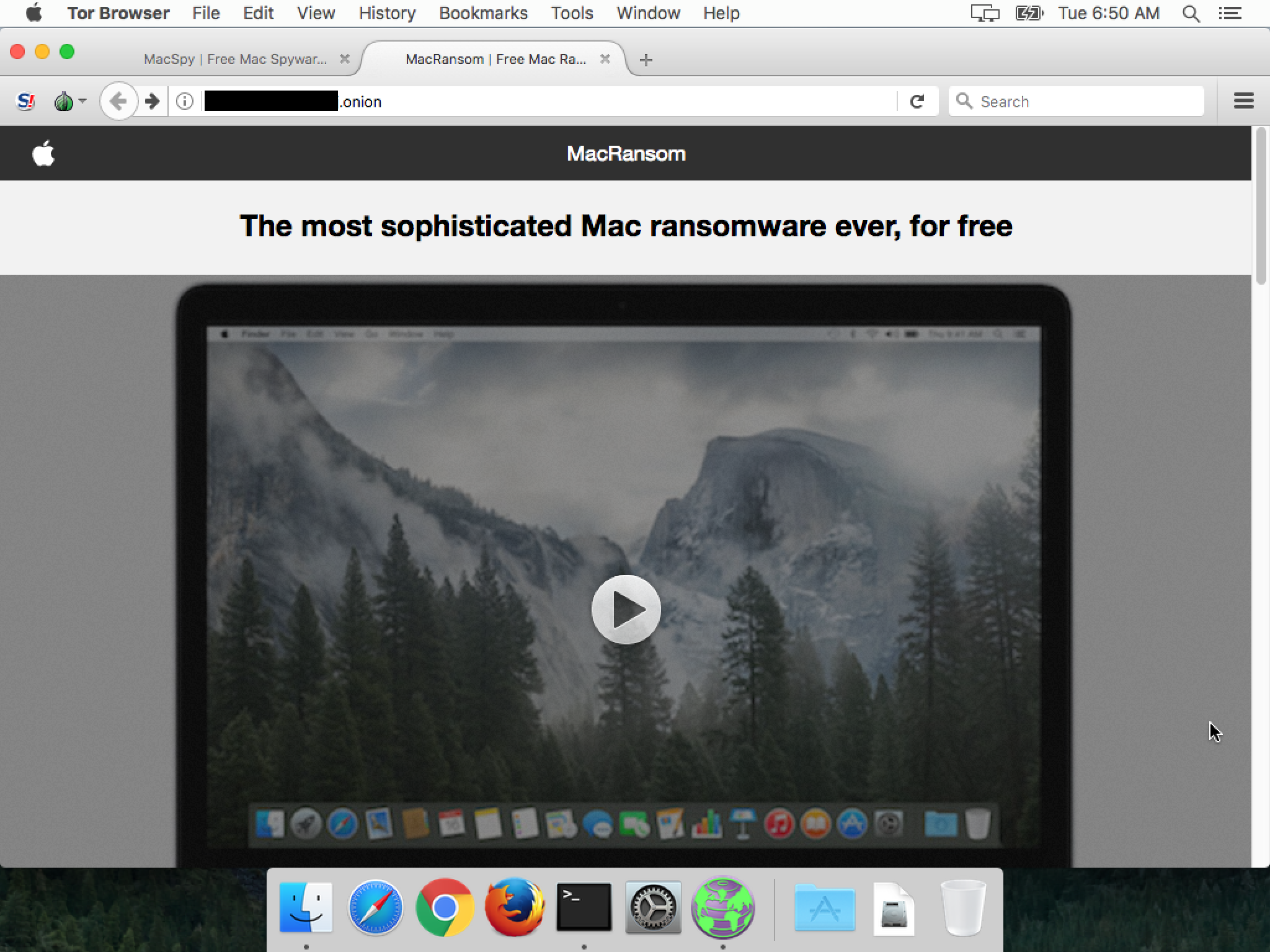1270x952 pixels.
Task: Open the File menu
Action: click(206, 13)
